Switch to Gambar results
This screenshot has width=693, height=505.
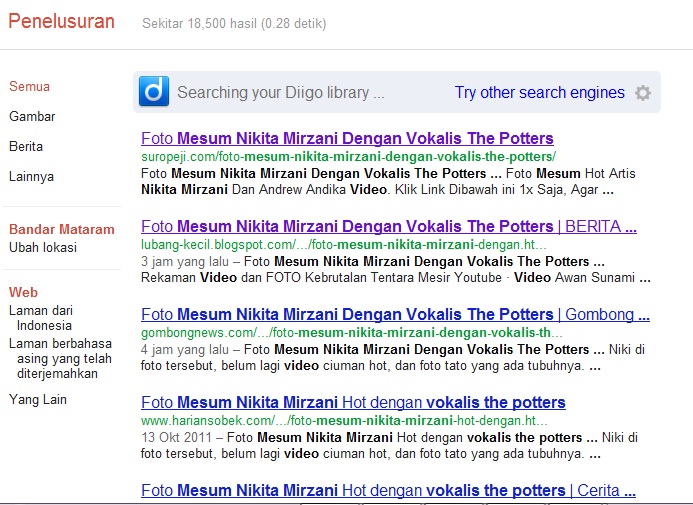(32, 116)
